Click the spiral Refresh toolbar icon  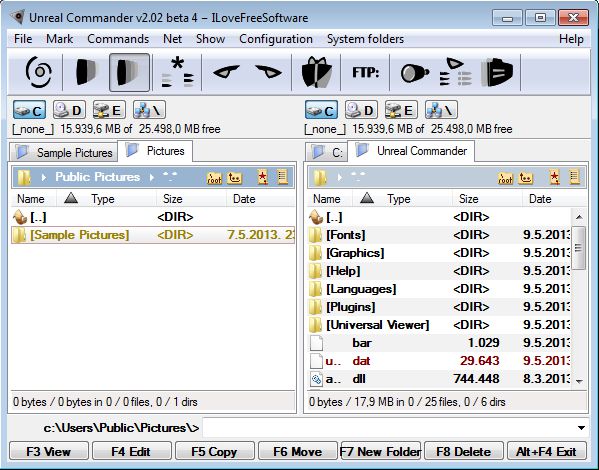[x=38, y=72]
